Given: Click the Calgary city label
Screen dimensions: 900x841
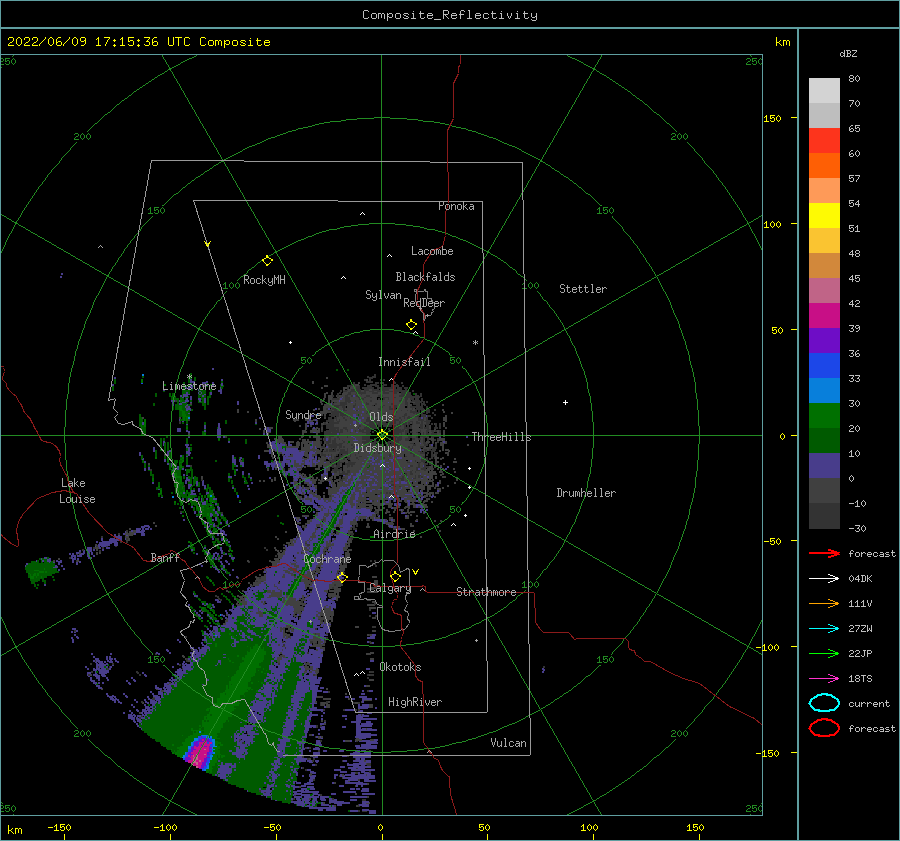Looking at the screenshot, I should [x=390, y=588].
